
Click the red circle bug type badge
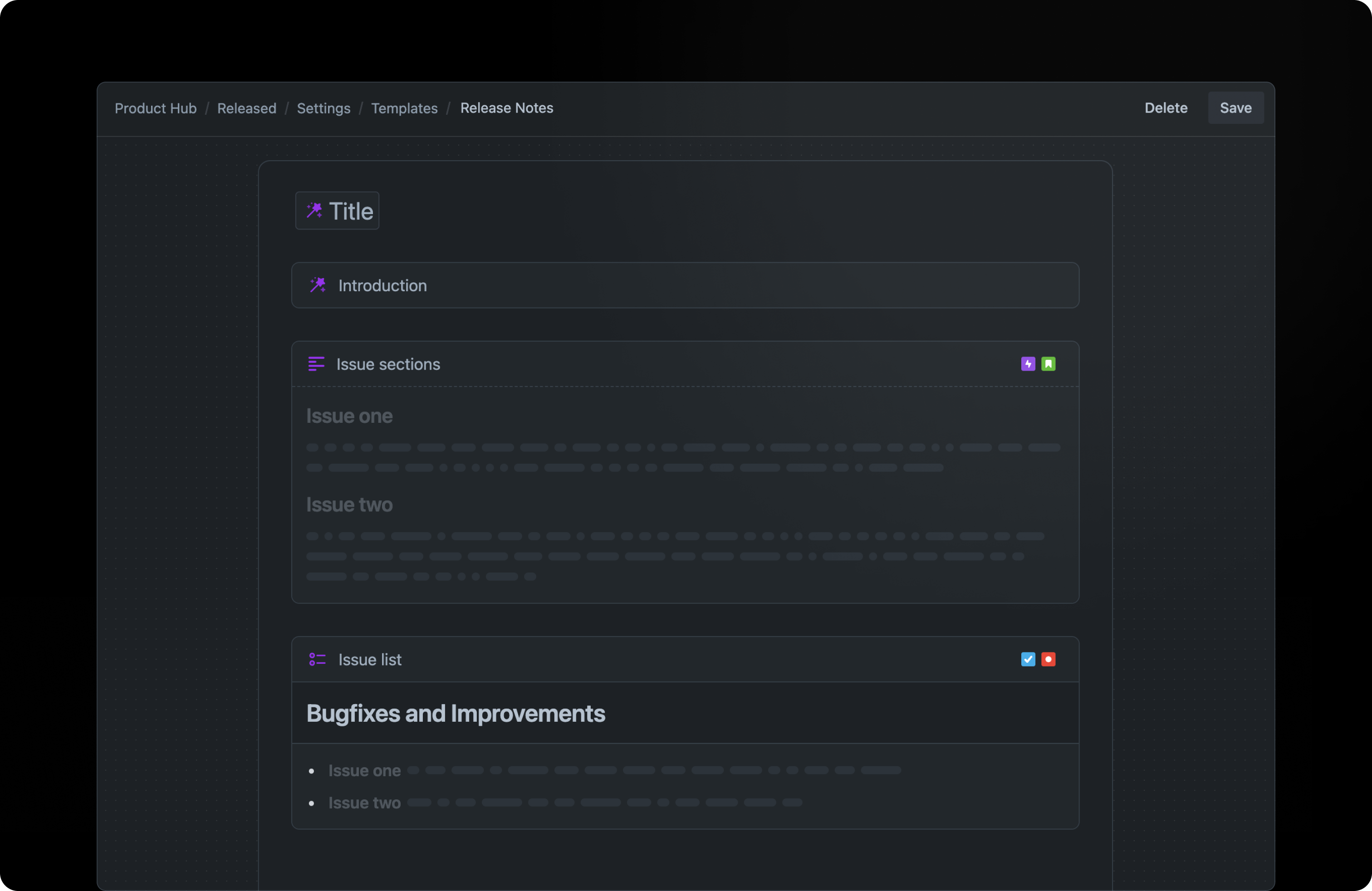pos(1048,659)
